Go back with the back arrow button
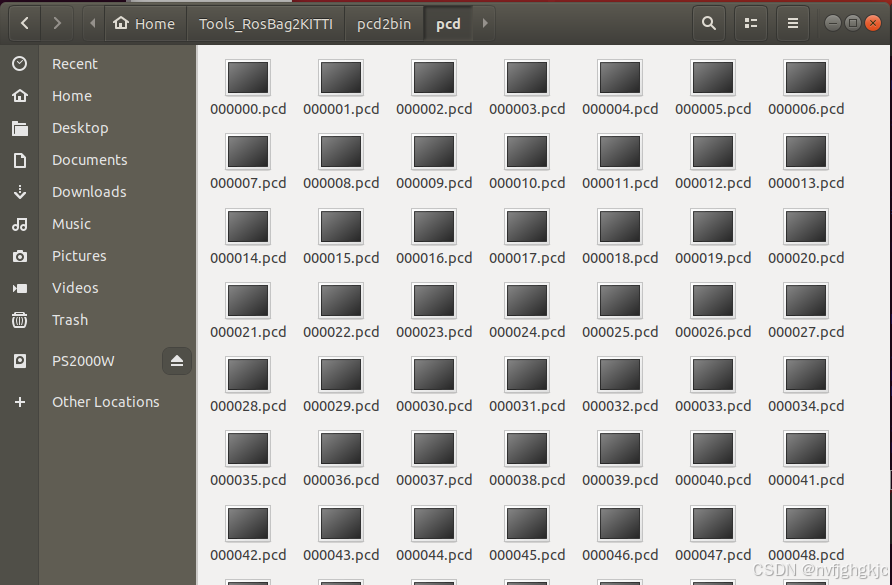The height and width of the screenshot is (585, 892). point(24,23)
